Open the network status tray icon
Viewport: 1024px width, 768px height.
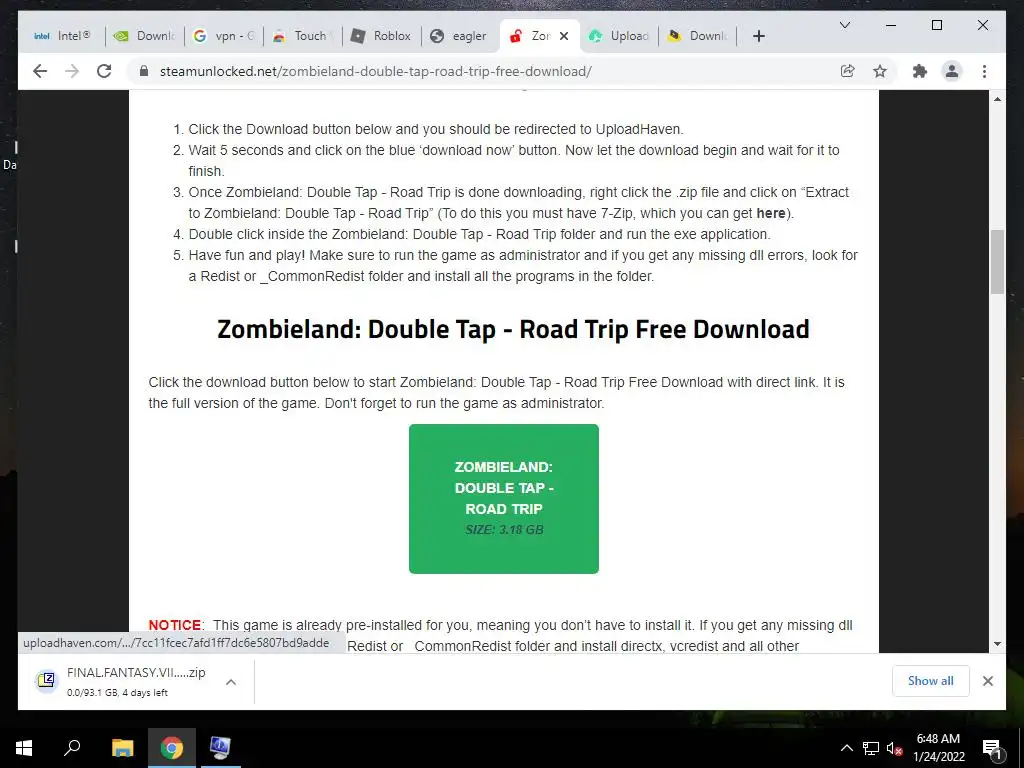[x=871, y=748]
